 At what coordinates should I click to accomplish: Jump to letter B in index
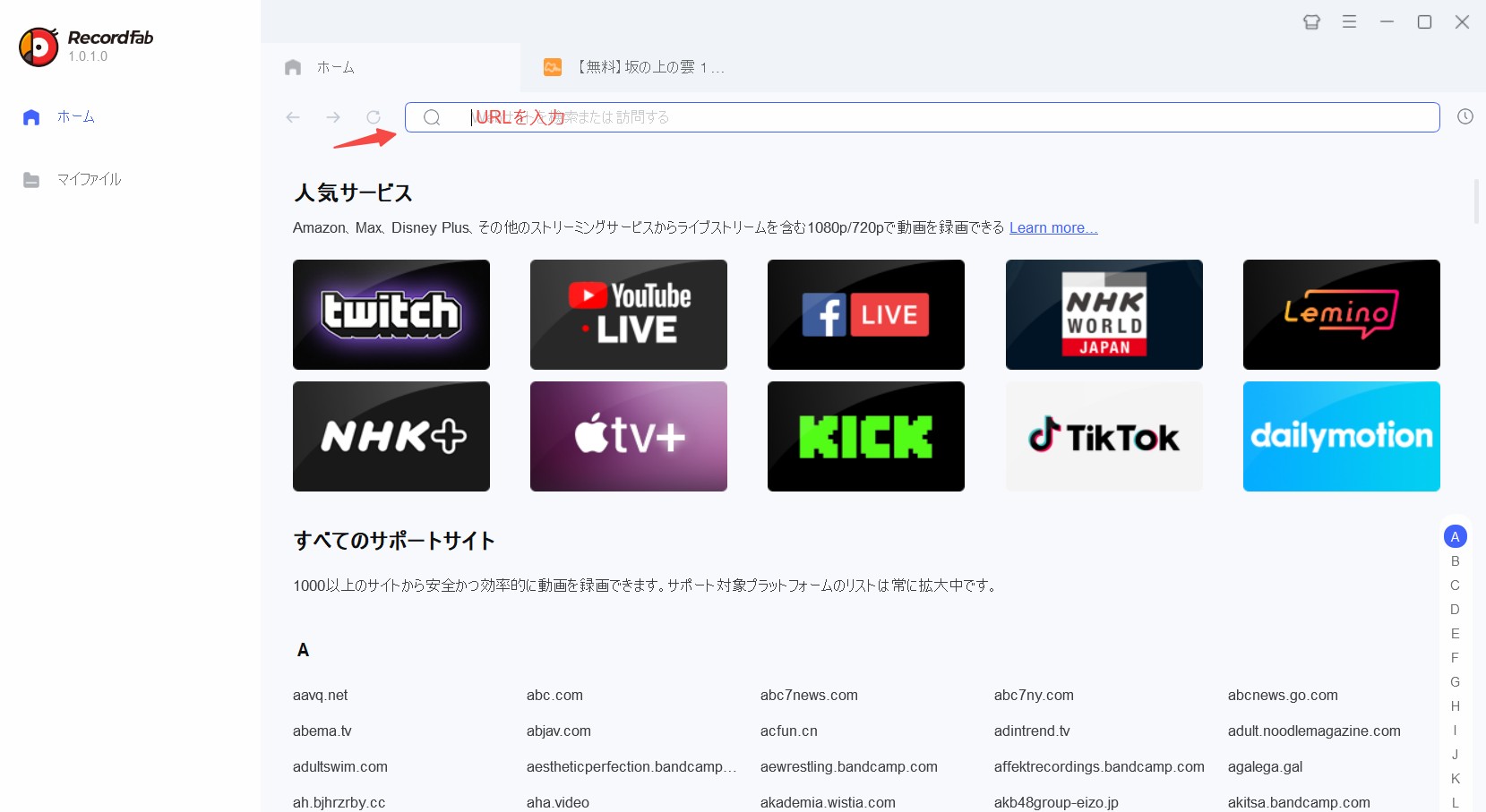1456,560
